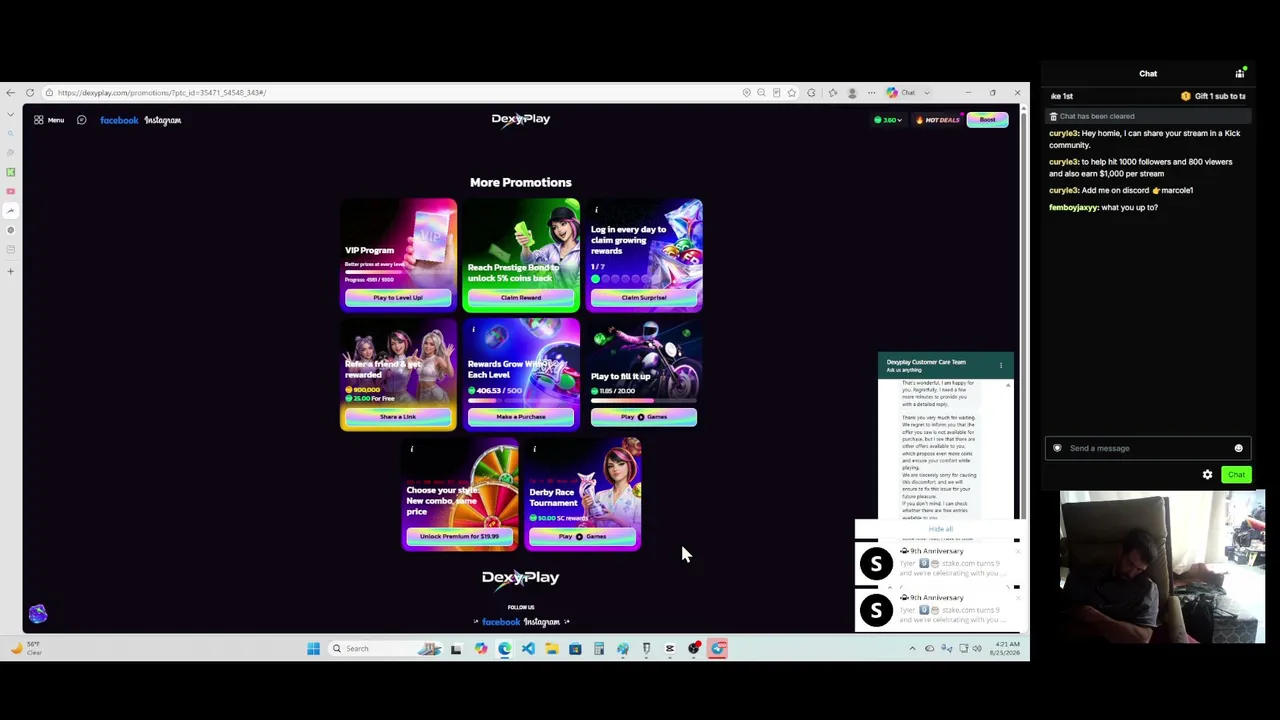The image size is (1280, 720).
Task: Open the browser profile avatar
Action: coord(852,93)
